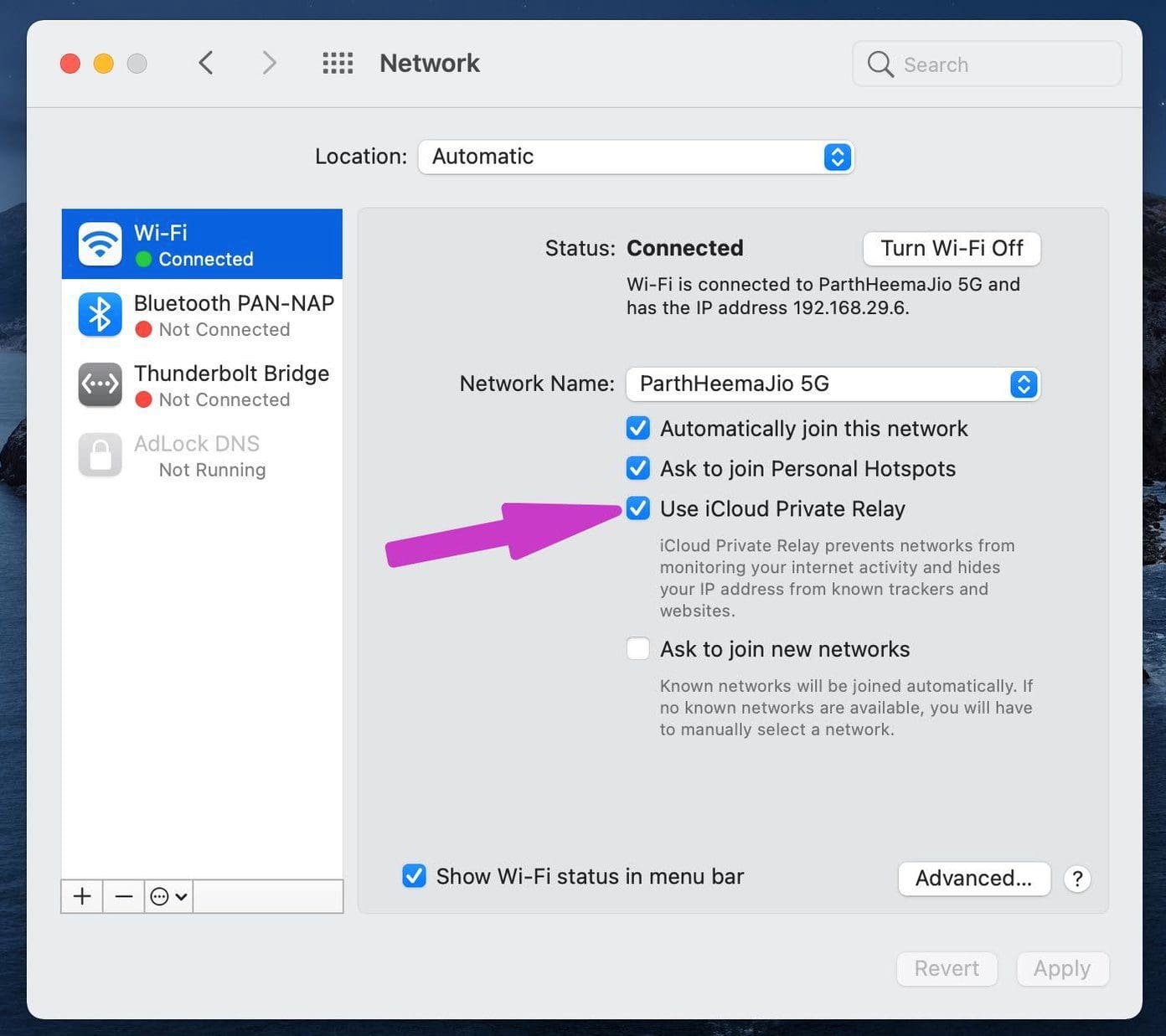Open the Location Automatic dropdown

point(636,157)
